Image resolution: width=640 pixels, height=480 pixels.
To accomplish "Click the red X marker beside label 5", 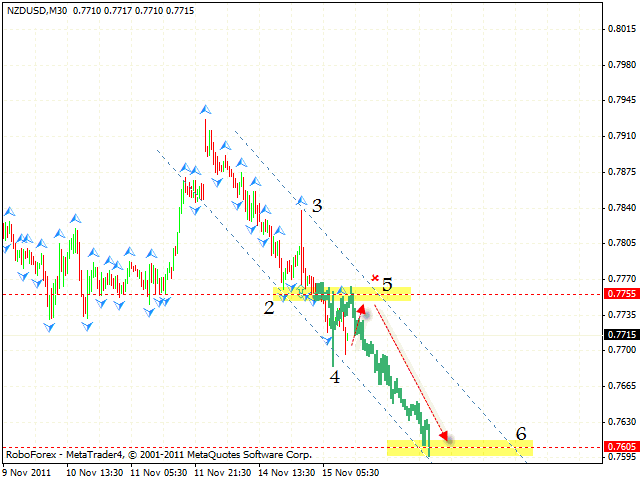I will pos(375,277).
